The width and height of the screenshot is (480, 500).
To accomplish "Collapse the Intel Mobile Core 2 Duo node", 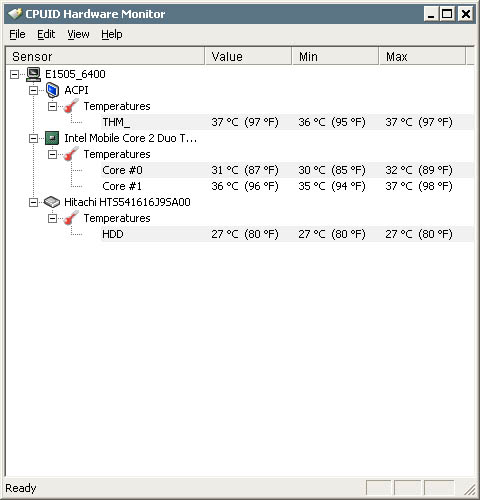I will tap(33, 138).
